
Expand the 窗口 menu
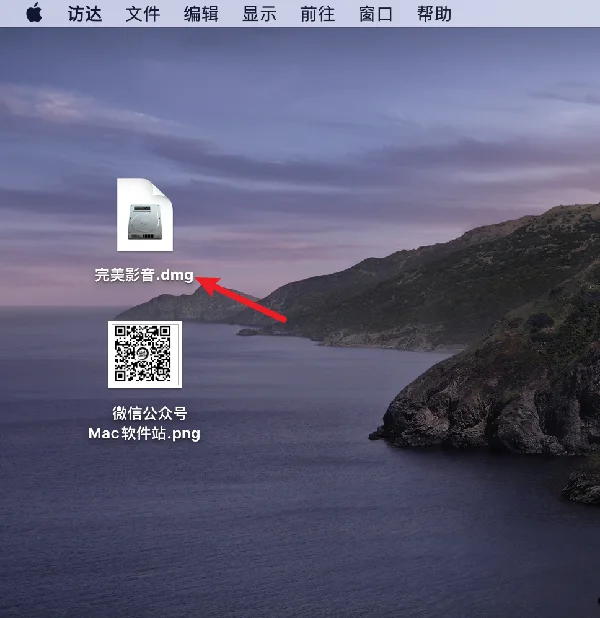tap(376, 14)
